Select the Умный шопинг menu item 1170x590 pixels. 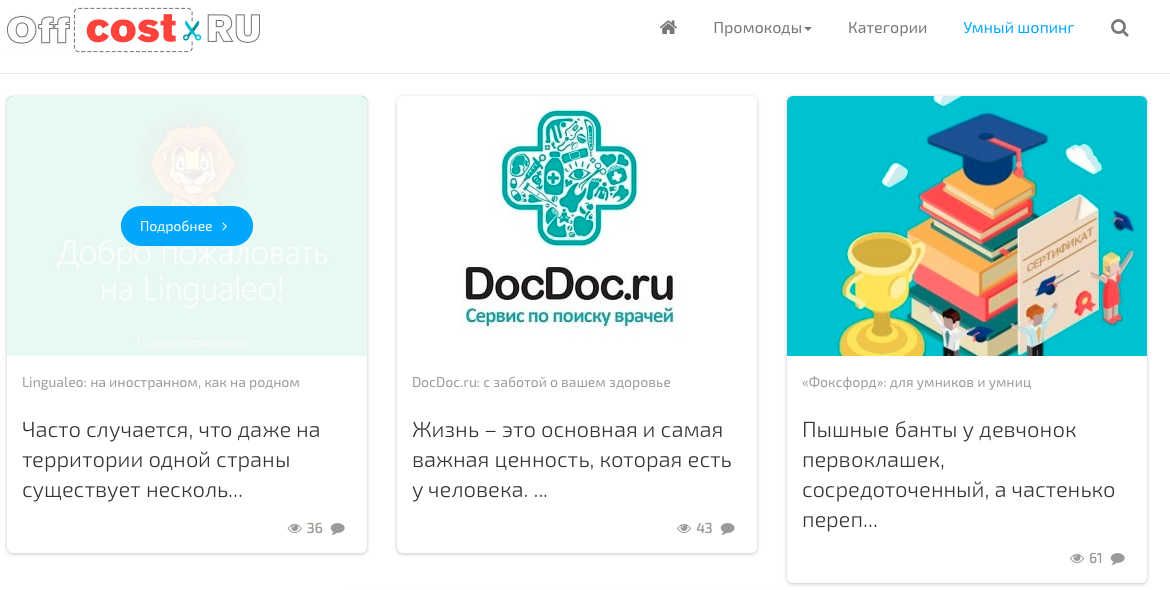coord(1019,28)
